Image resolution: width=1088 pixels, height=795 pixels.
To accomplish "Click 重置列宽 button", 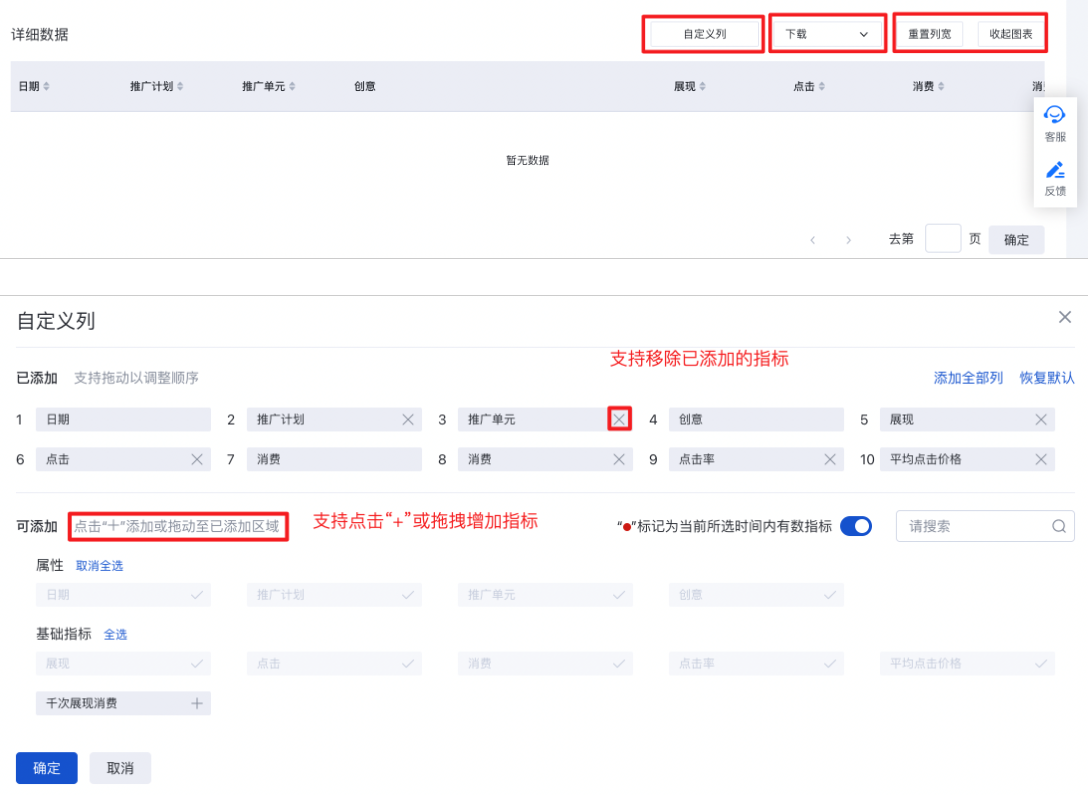I will coord(929,34).
